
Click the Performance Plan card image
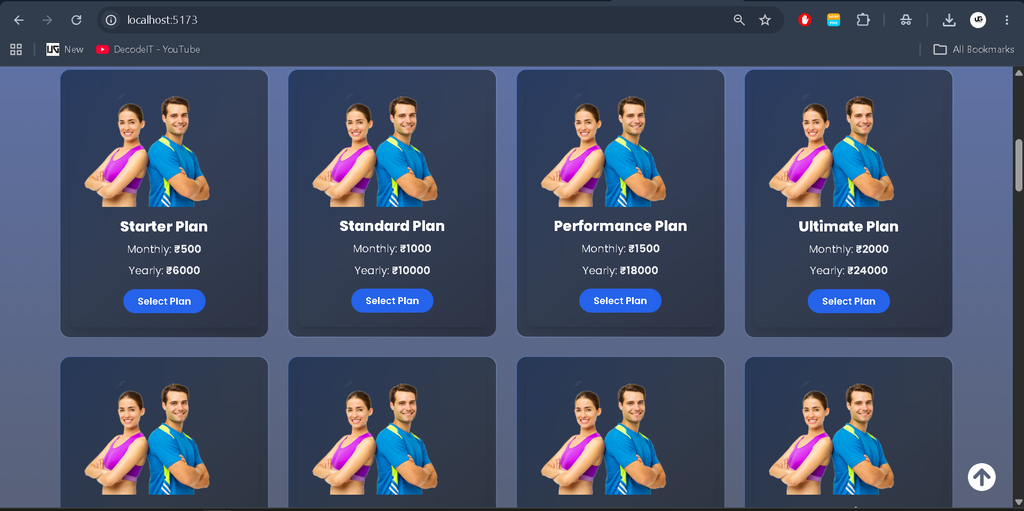tap(603, 152)
